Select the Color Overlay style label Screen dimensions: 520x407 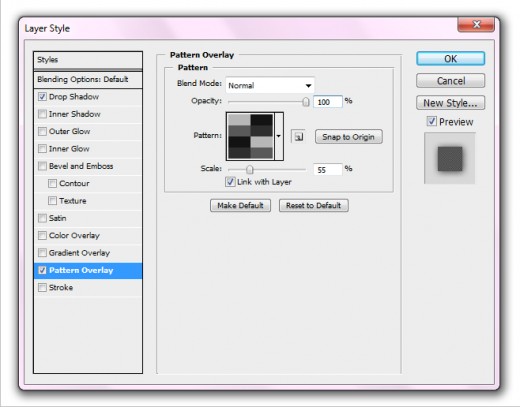tap(74, 235)
